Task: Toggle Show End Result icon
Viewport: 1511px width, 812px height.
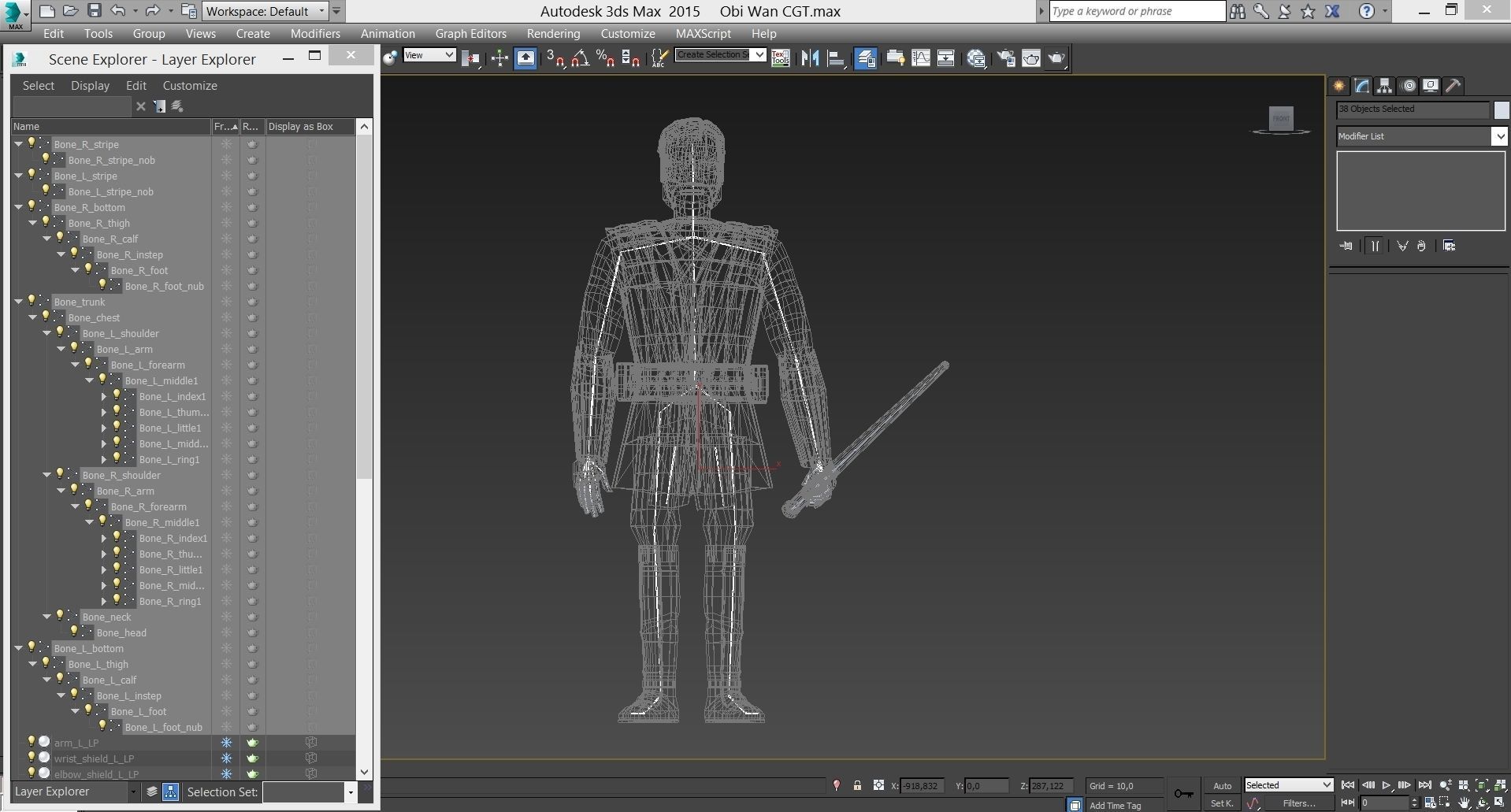Action: (x=1374, y=246)
